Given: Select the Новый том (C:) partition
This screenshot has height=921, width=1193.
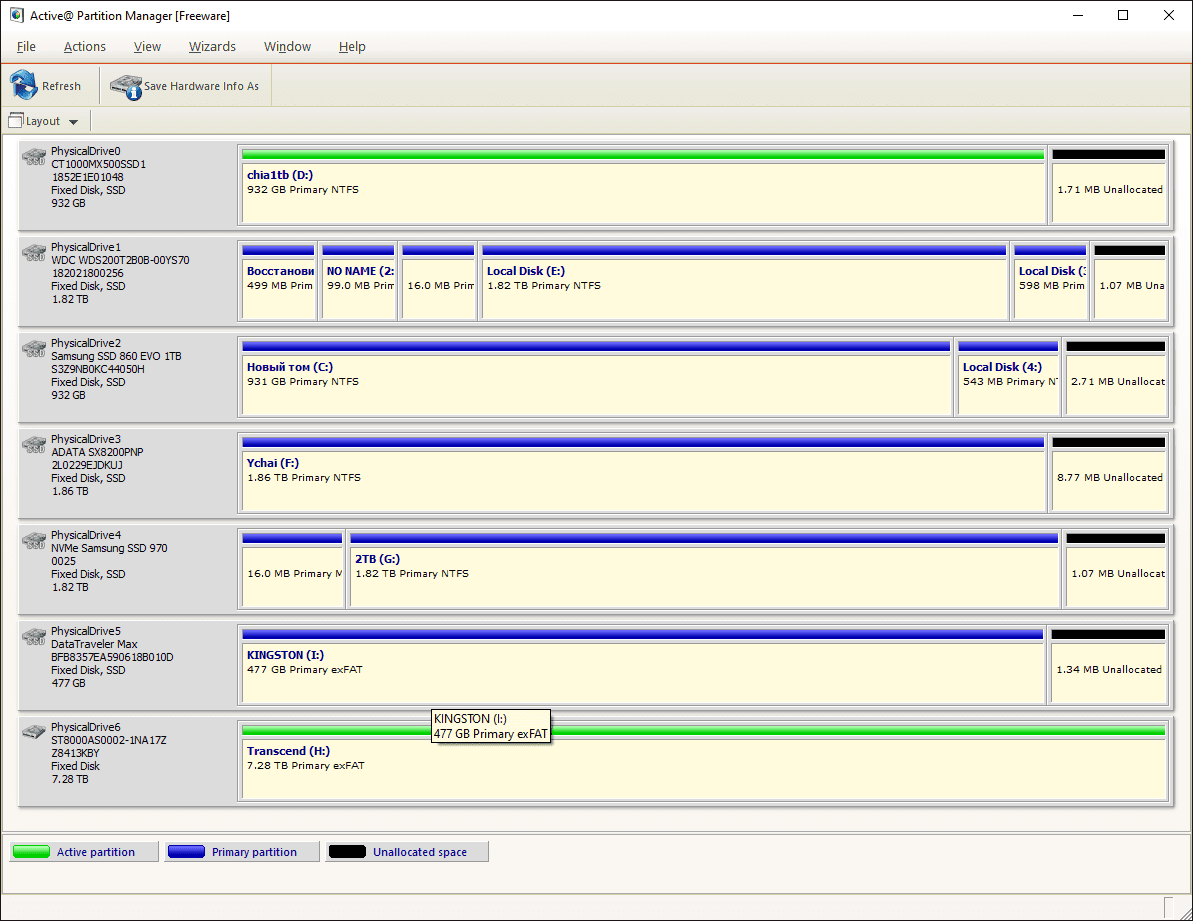Looking at the screenshot, I should [596, 377].
